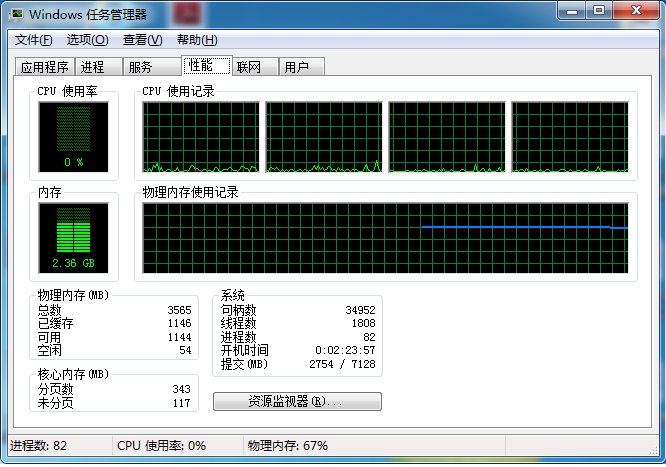Select the third CPU 使用记录 graph

pos(446,137)
